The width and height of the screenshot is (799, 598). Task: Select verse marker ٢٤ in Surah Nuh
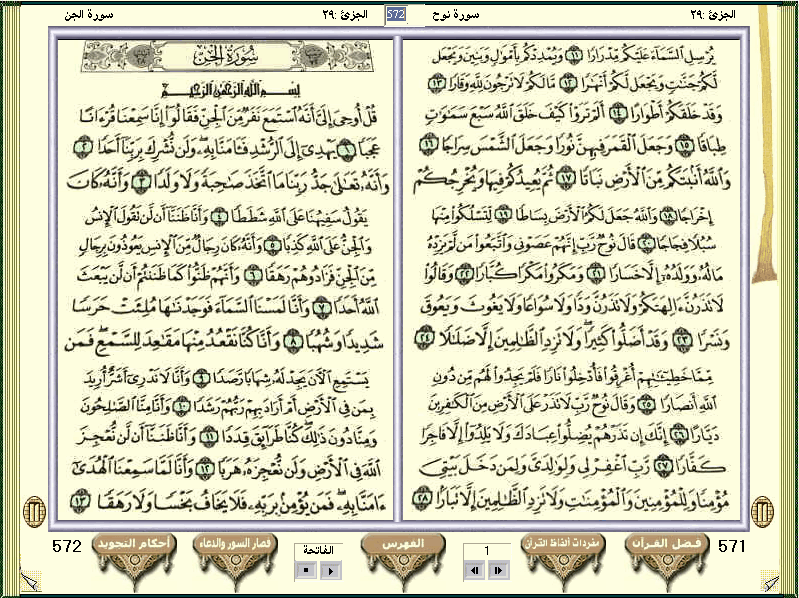425,340
